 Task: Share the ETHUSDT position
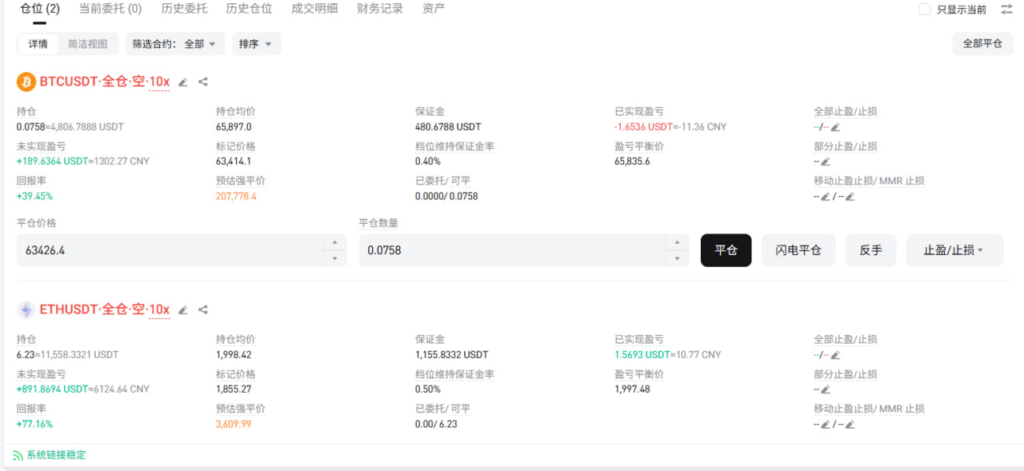203,310
